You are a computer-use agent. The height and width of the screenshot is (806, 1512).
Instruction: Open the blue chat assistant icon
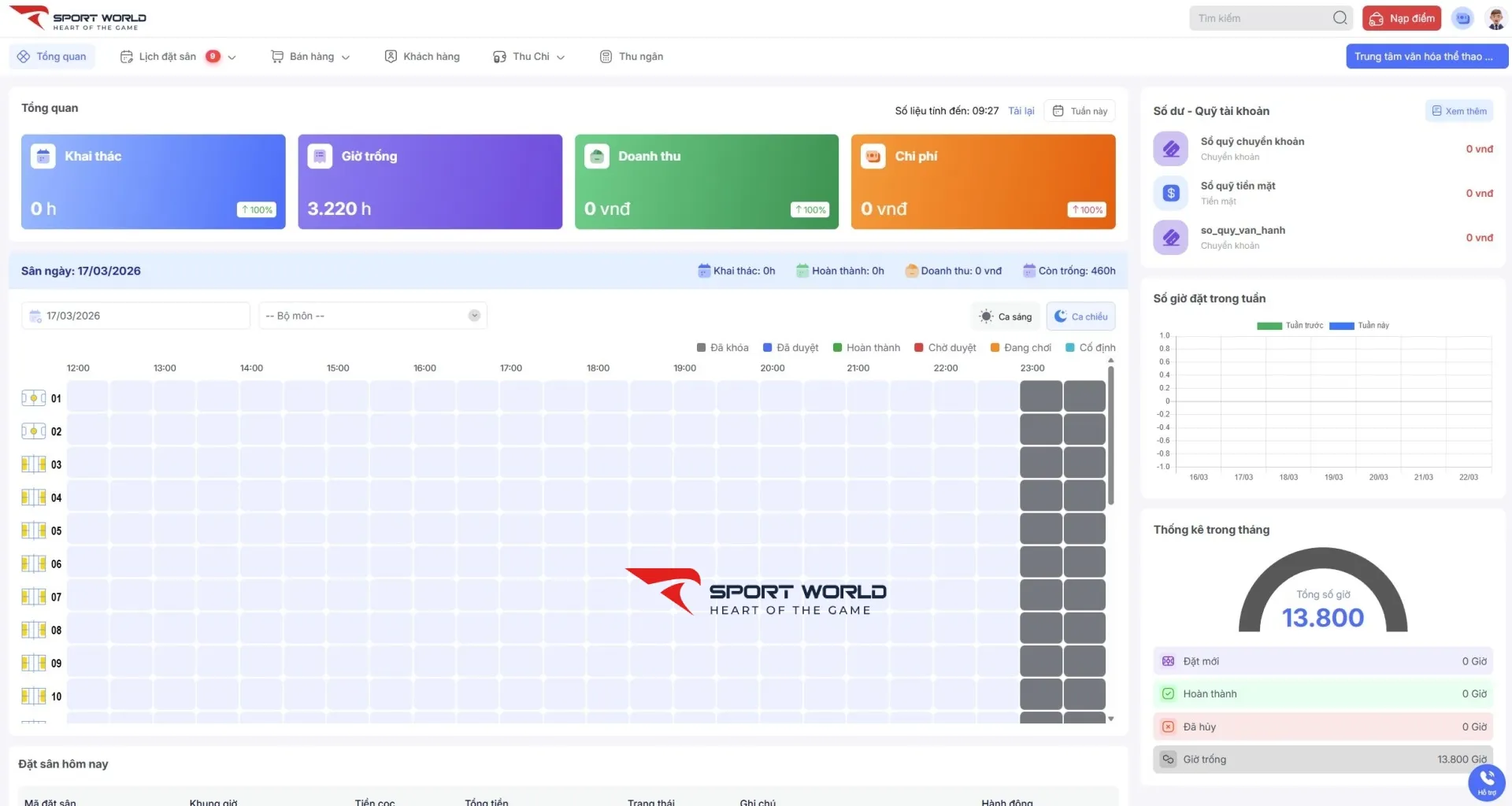point(1462,18)
